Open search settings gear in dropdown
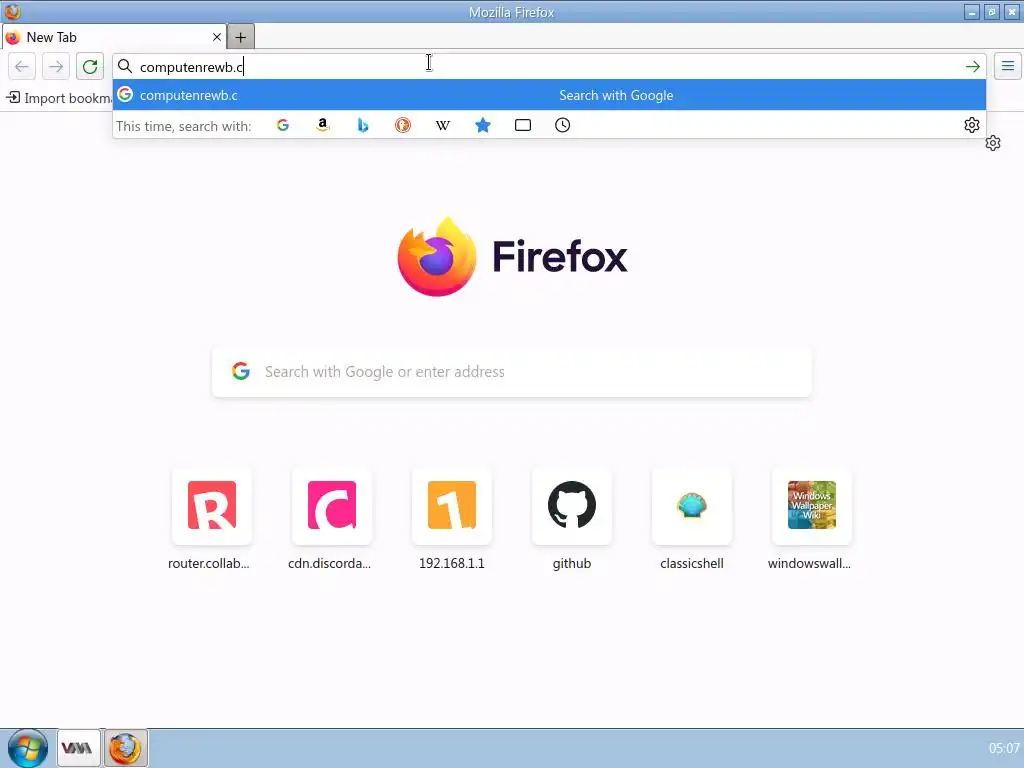Viewport: 1024px width, 768px height. click(x=972, y=125)
